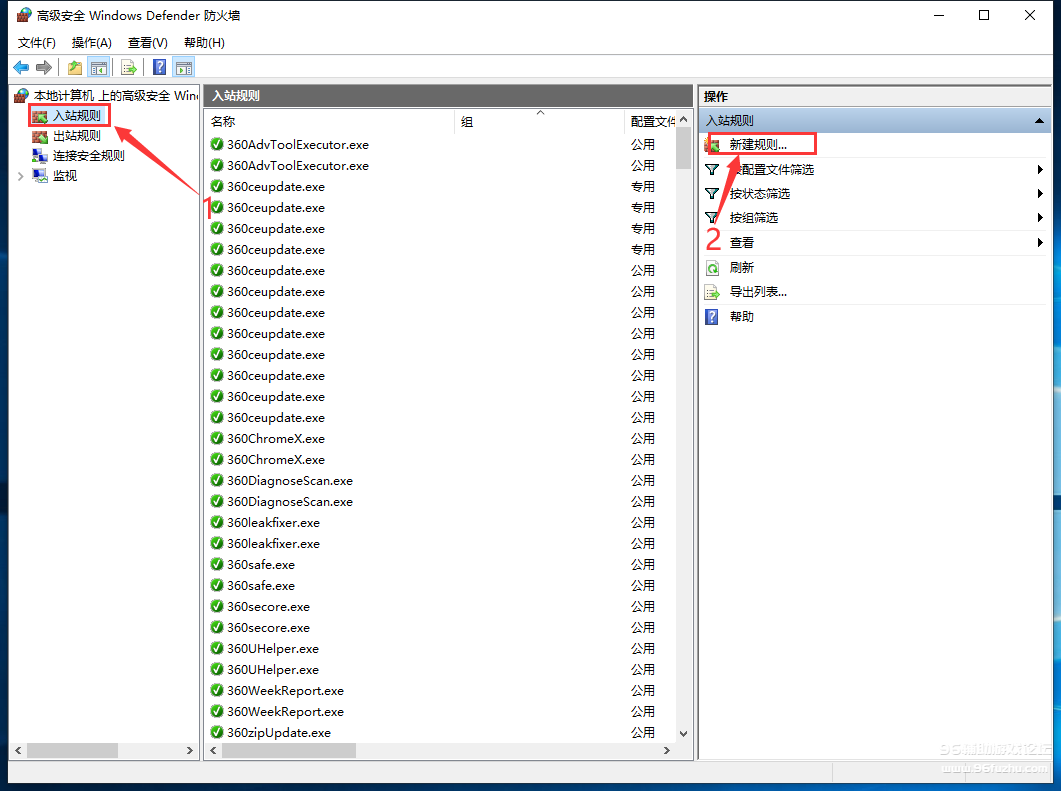Select the first 360UHelper.exe rule
Image resolution: width=1061 pixels, height=791 pixels.
[x=273, y=649]
